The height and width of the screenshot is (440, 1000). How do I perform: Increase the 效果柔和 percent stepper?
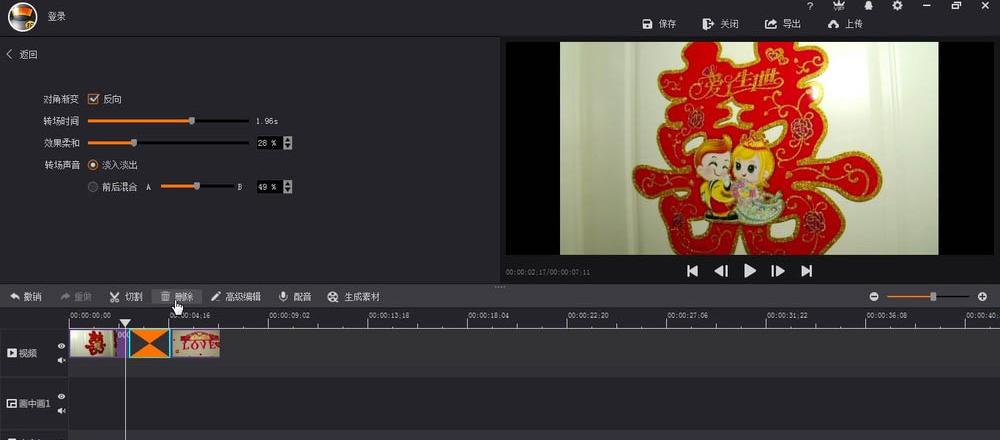288,140
